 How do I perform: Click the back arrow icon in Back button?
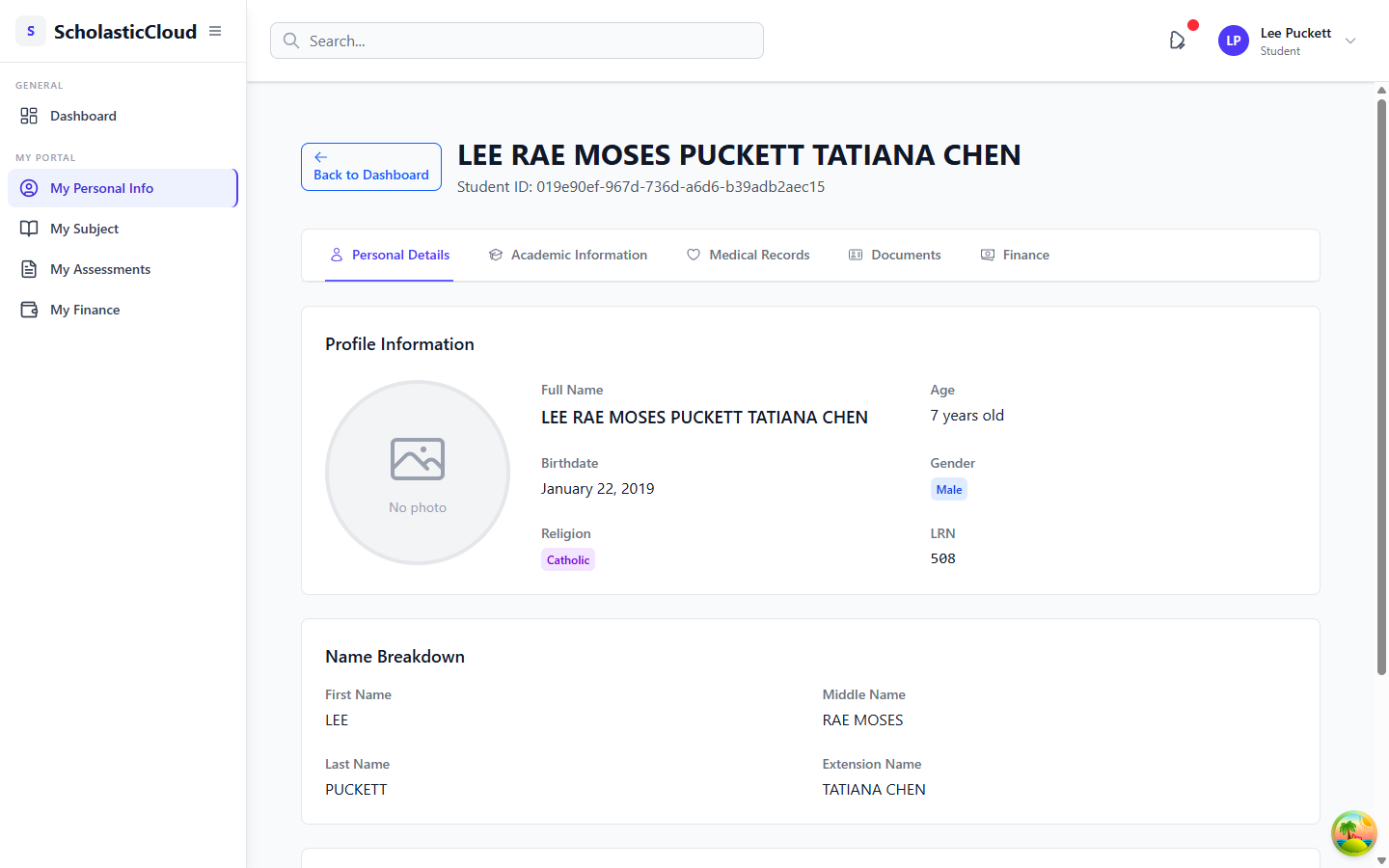click(x=321, y=157)
